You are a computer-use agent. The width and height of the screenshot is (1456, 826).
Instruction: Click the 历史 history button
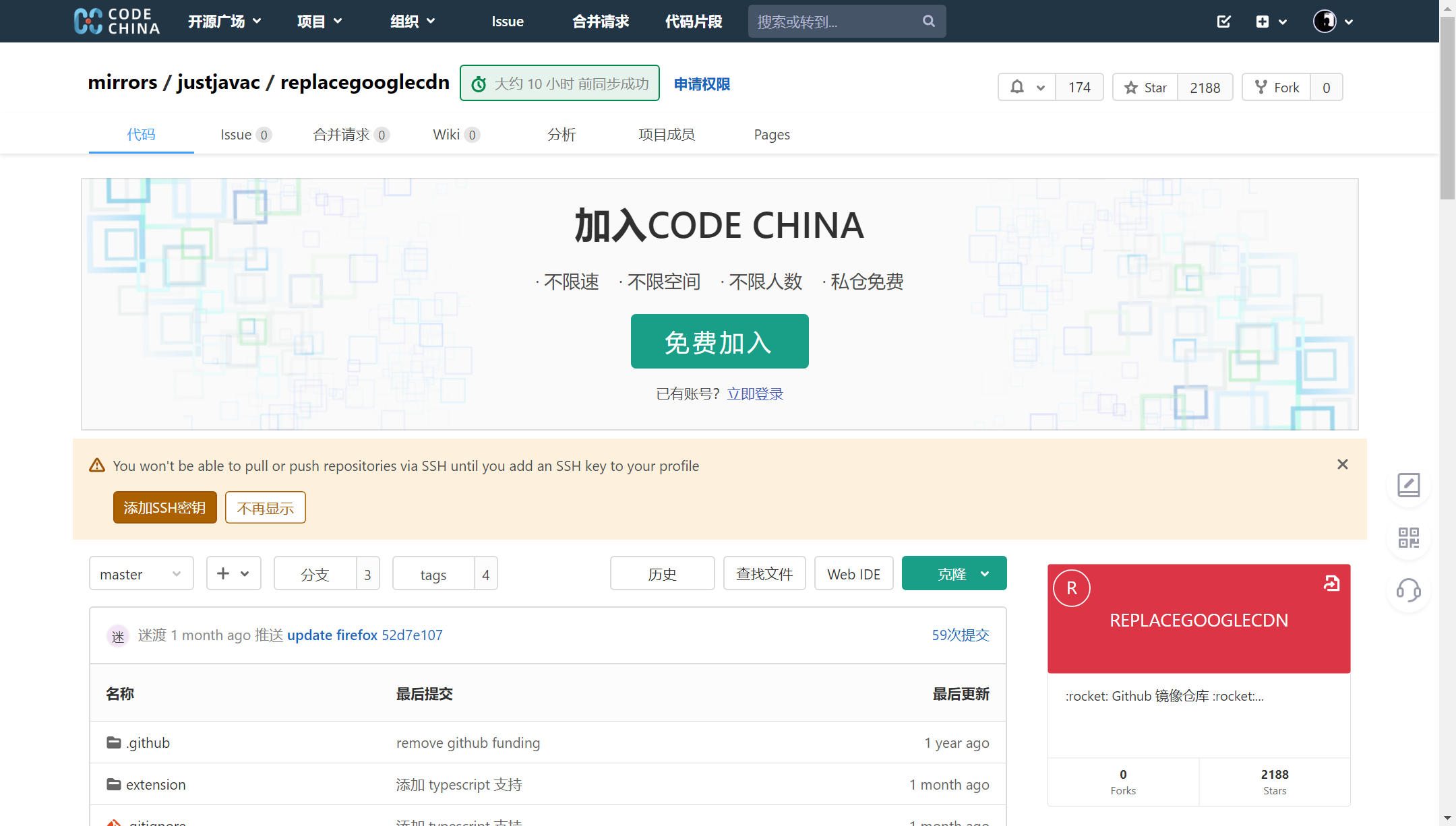[662, 573]
